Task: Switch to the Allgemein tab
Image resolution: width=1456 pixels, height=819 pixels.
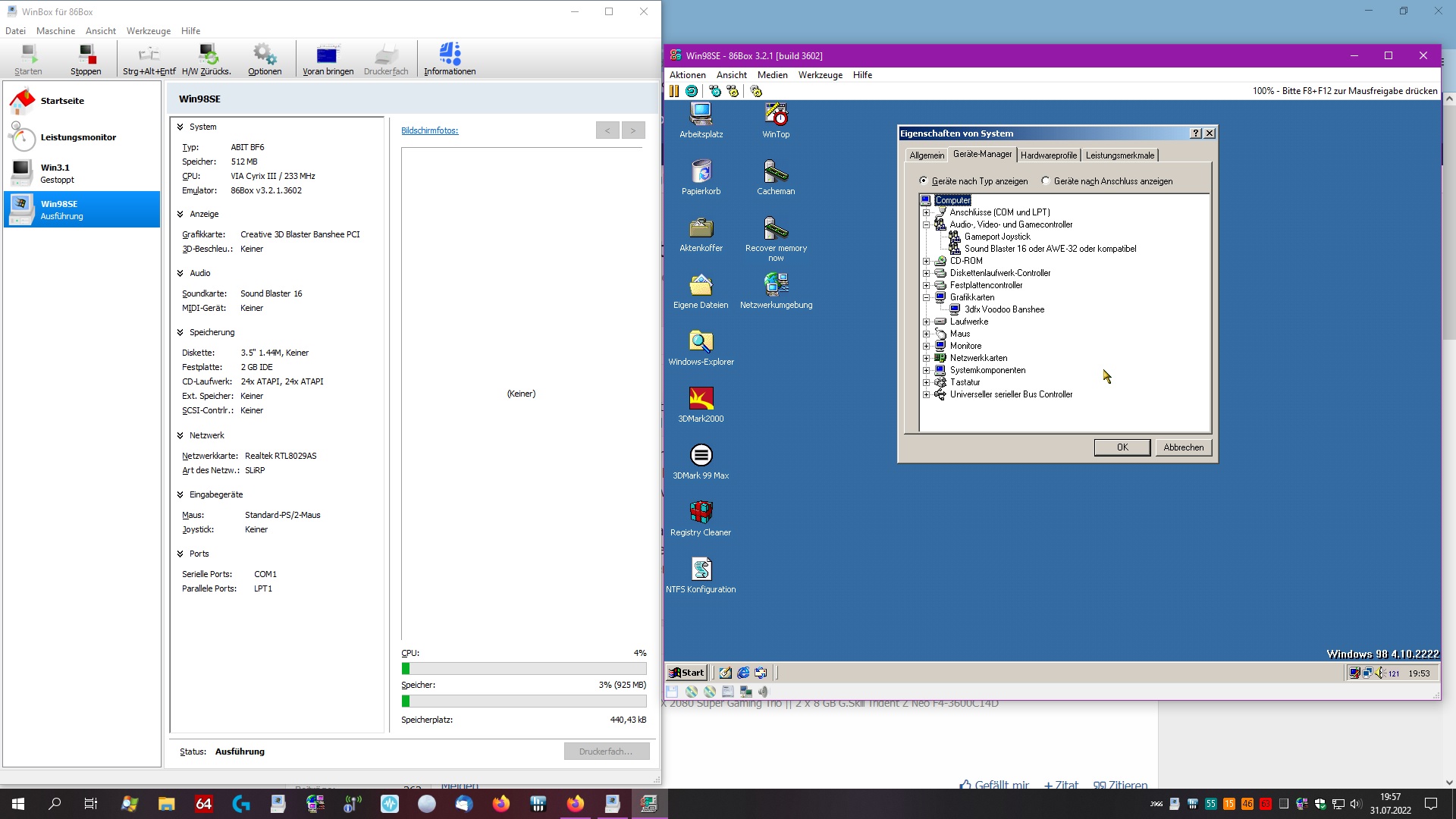Action: coord(927,155)
